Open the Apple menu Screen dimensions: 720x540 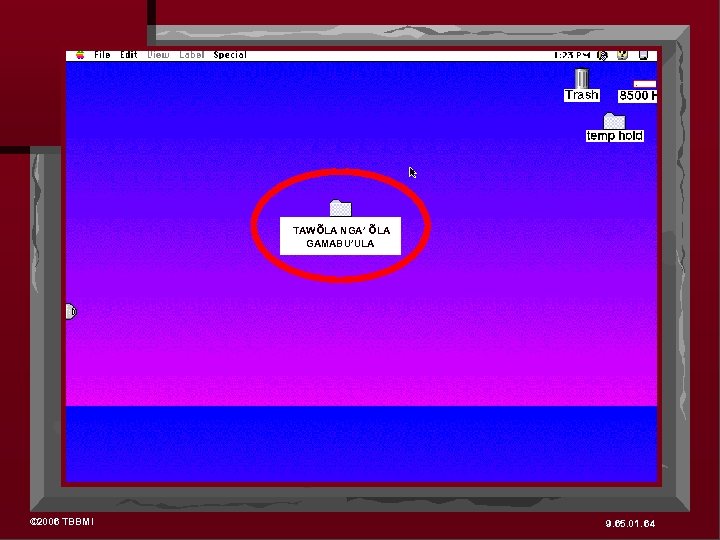80,55
